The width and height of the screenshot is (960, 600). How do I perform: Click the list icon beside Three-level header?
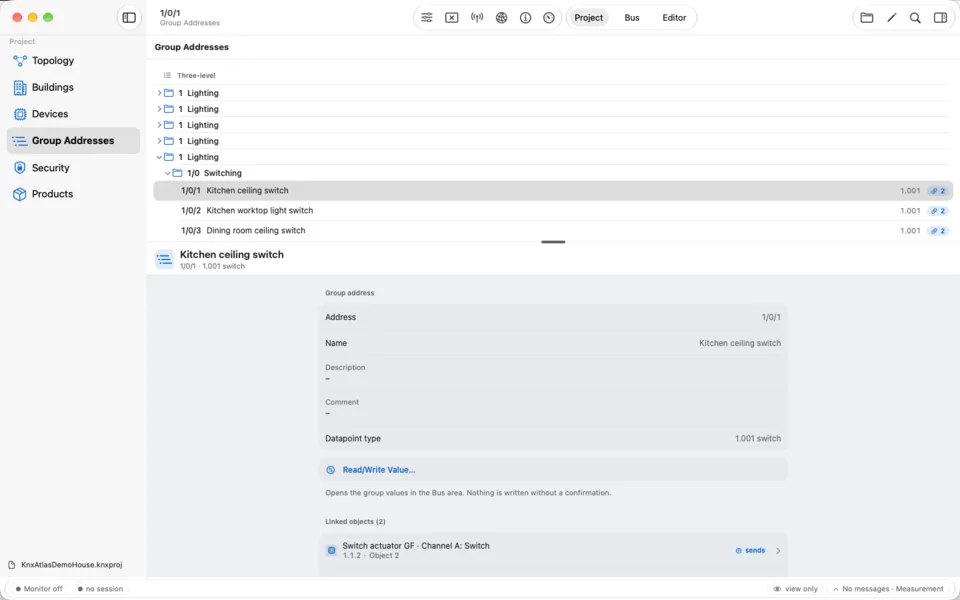click(x=167, y=75)
